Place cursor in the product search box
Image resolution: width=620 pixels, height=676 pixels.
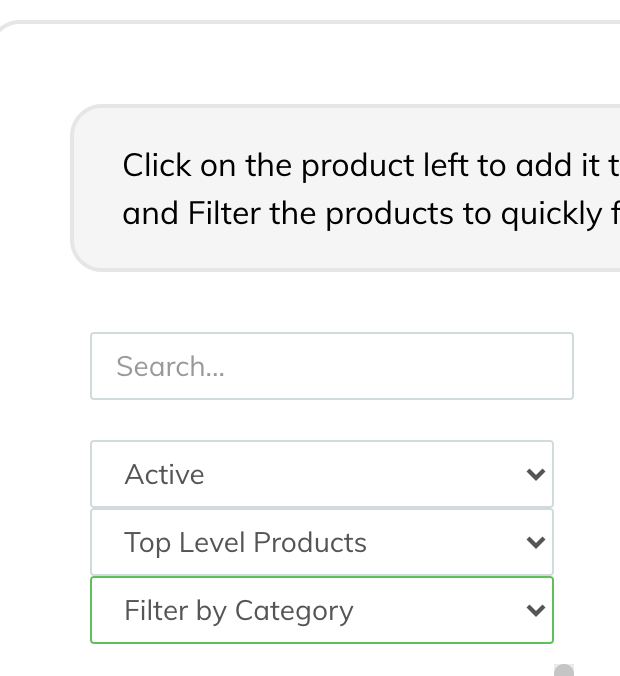tap(331, 366)
